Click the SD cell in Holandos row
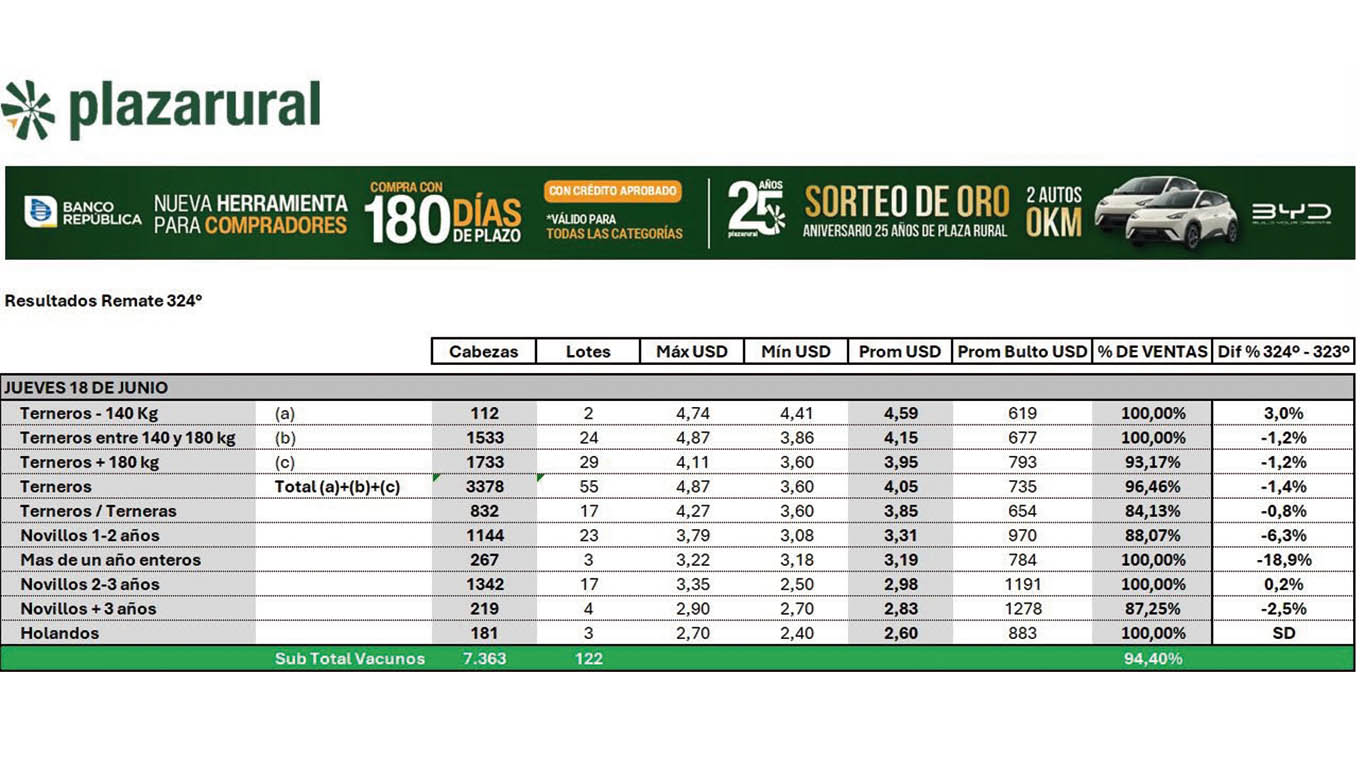Screen dimensions: 1360x762 (x=1283, y=633)
